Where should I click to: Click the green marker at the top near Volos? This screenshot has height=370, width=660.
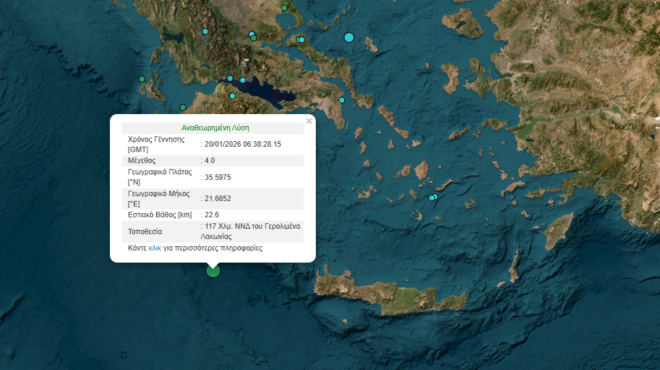click(x=285, y=8)
